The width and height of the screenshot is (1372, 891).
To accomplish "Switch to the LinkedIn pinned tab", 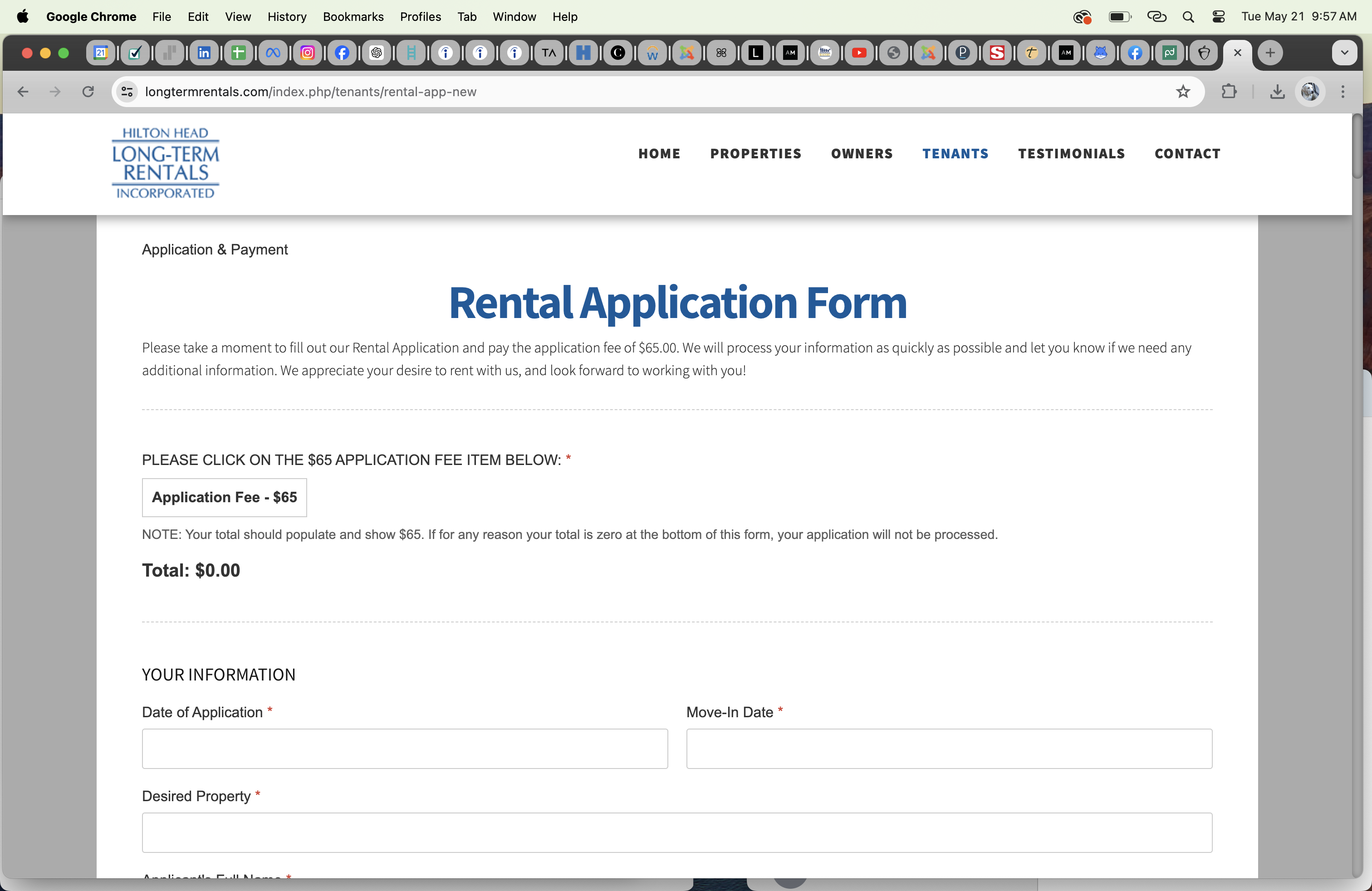I will pos(204,53).
